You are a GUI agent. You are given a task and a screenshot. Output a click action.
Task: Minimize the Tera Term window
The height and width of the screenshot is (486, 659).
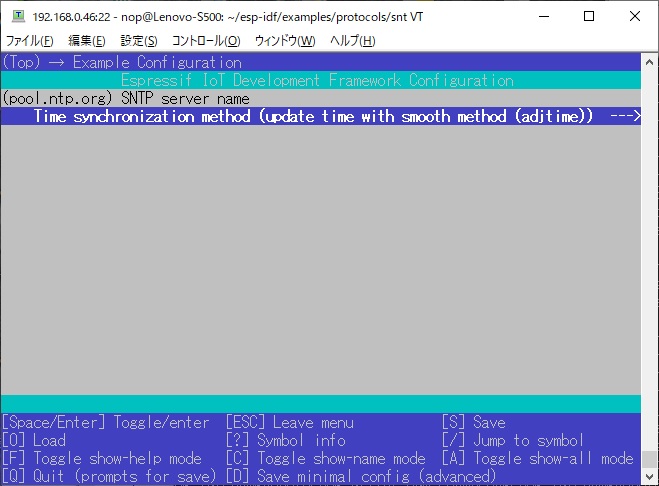[544, 16]
